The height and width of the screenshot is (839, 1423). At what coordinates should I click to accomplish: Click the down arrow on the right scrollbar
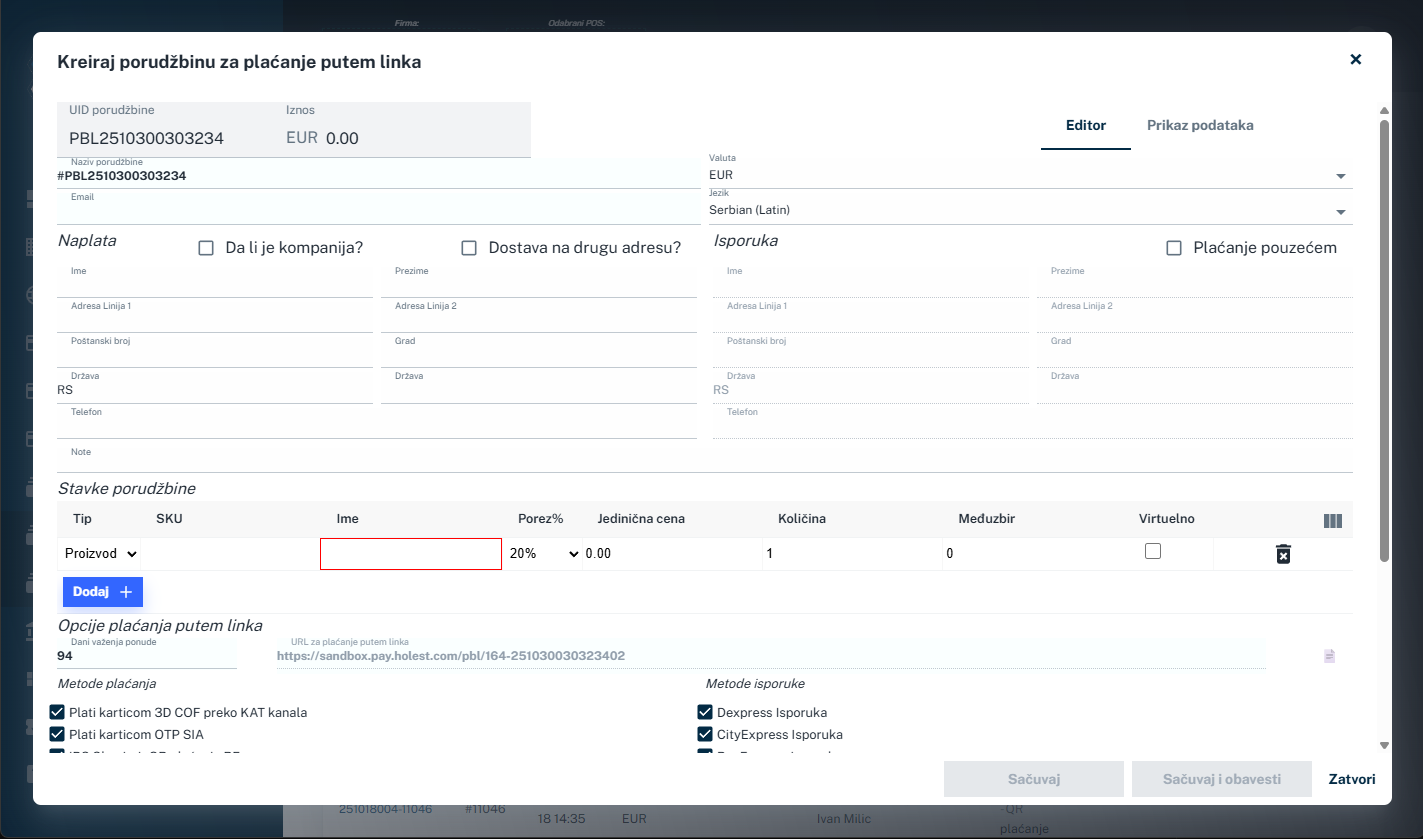[1384, 744]
